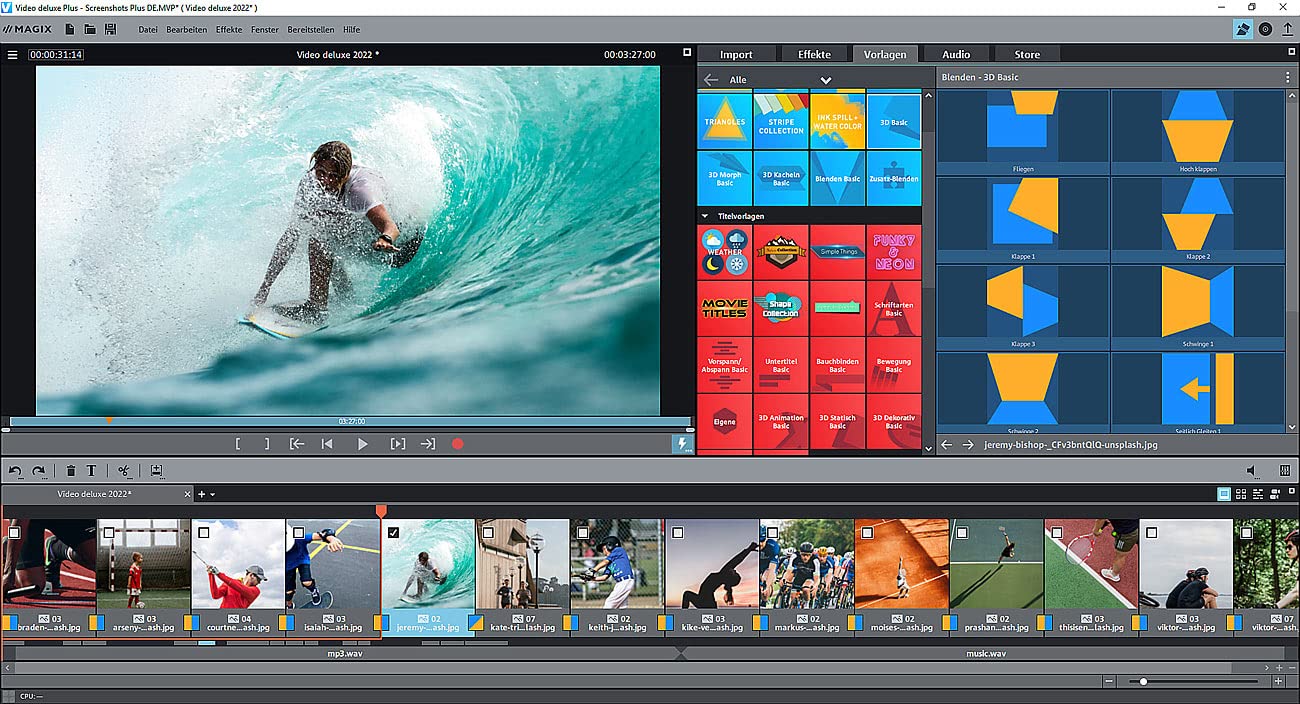Click the scroll-up arrow of the templates list
1300x704 pixels.
click(x=929, y=96)
